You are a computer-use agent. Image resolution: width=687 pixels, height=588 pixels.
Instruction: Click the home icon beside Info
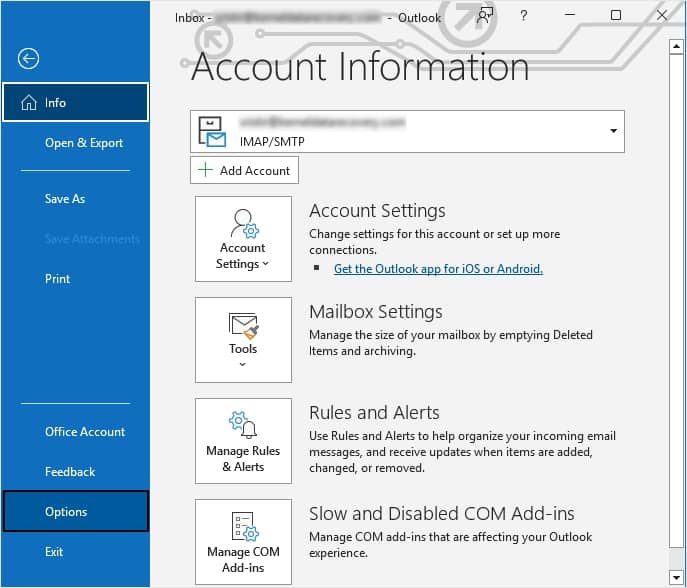29,103
